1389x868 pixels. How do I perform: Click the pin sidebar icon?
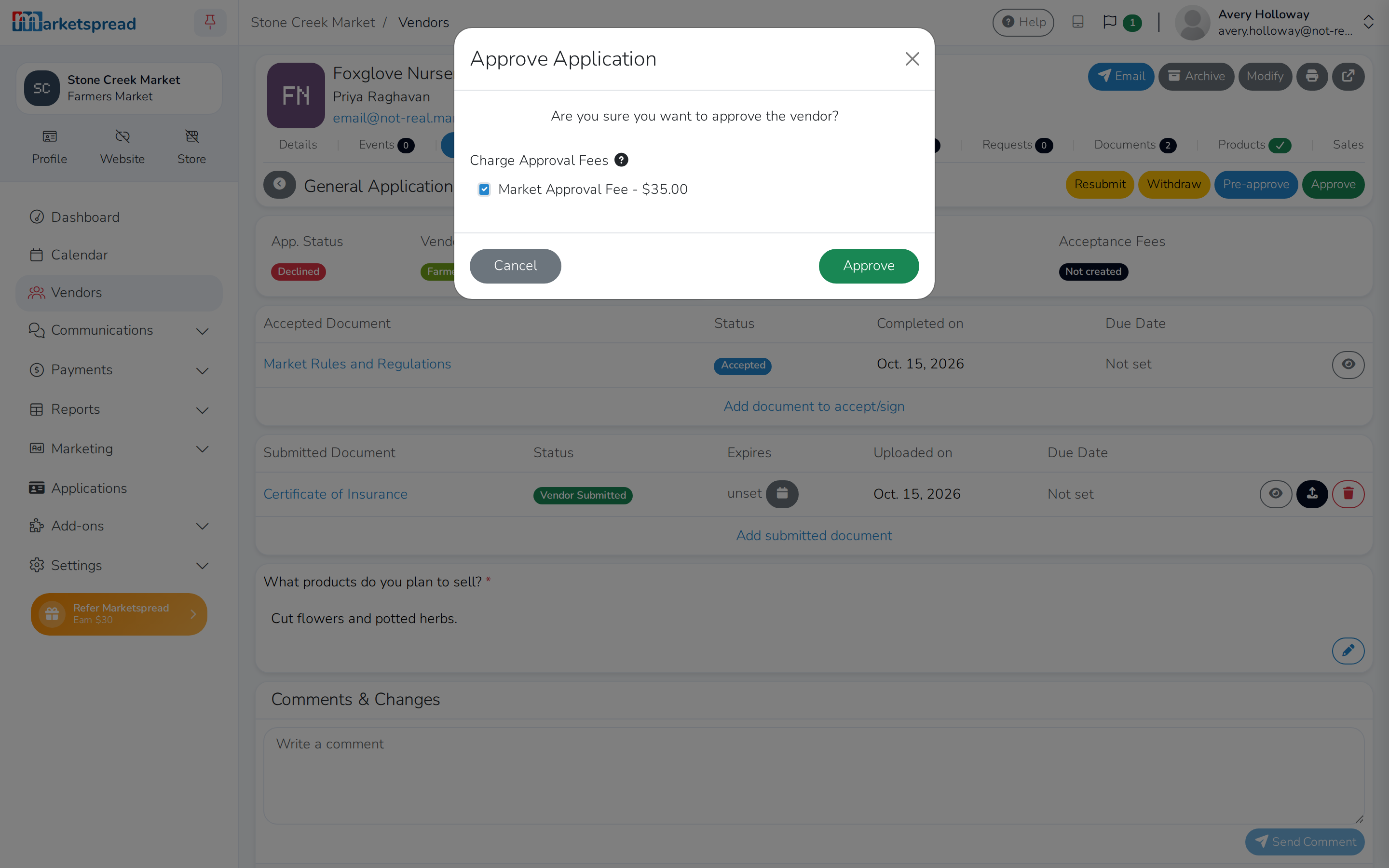(210, 22)
